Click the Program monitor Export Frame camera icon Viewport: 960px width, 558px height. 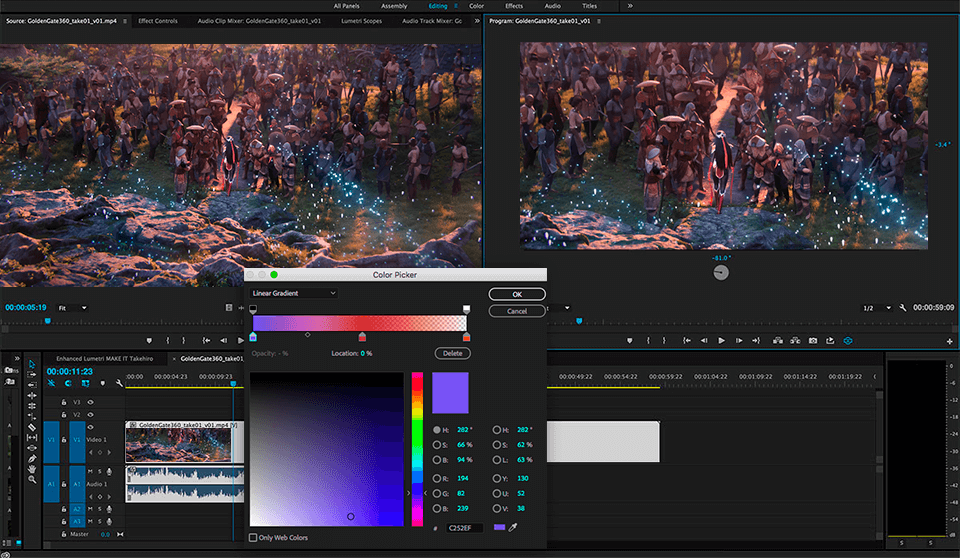tap(812, 341)
